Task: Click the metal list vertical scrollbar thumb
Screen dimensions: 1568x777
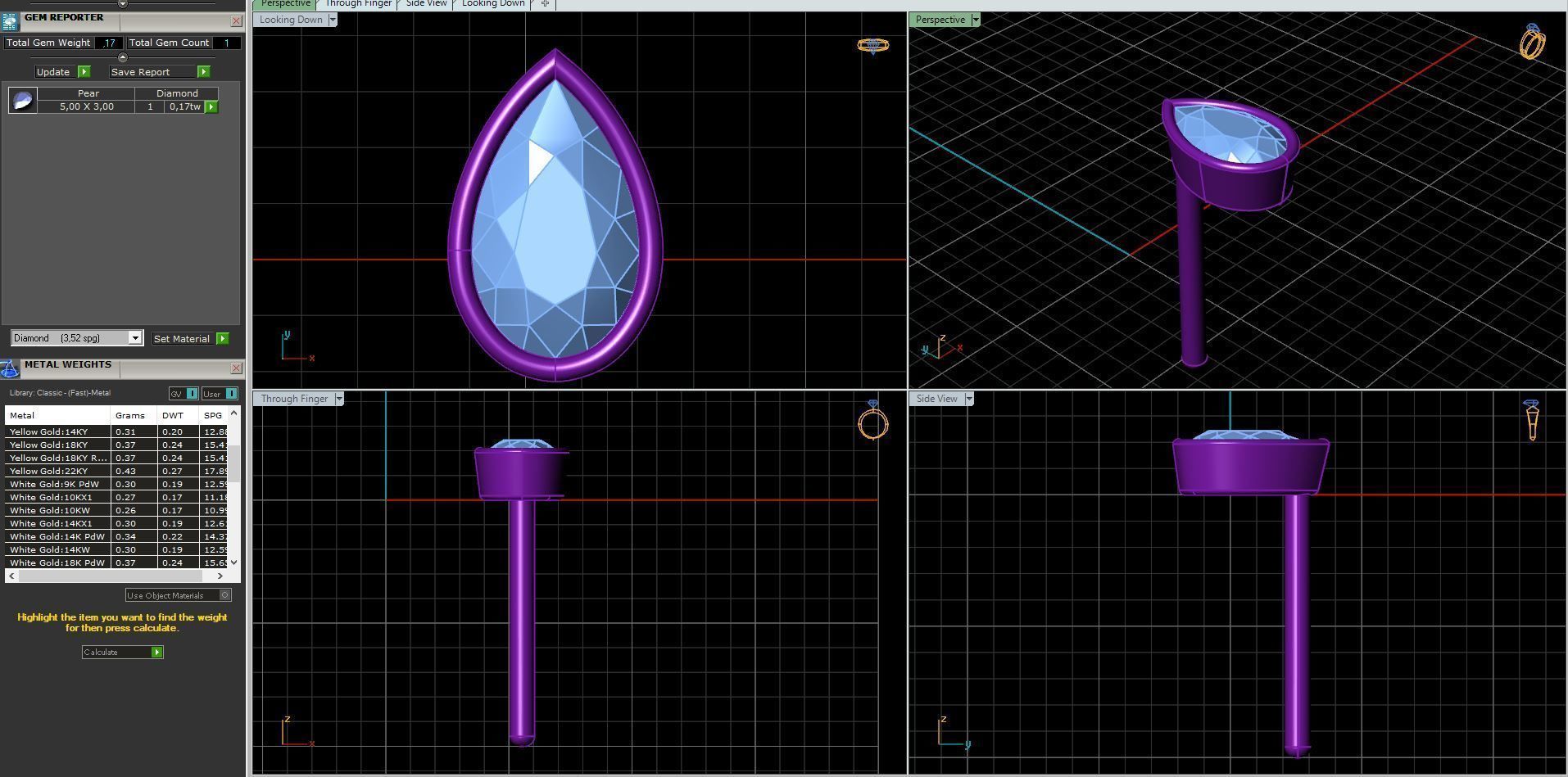Action: pyautogui.click(x=234, y=463)
